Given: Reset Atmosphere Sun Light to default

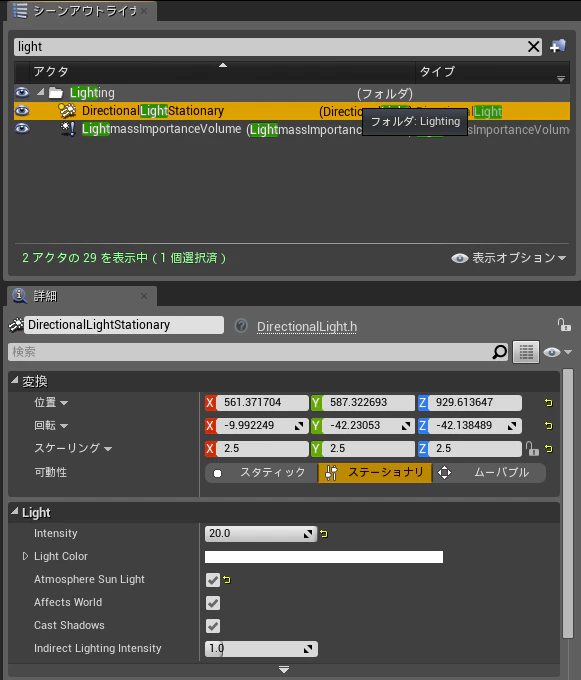Looking at the screenshot, I should pyautogui.click(x=227, y=580).
